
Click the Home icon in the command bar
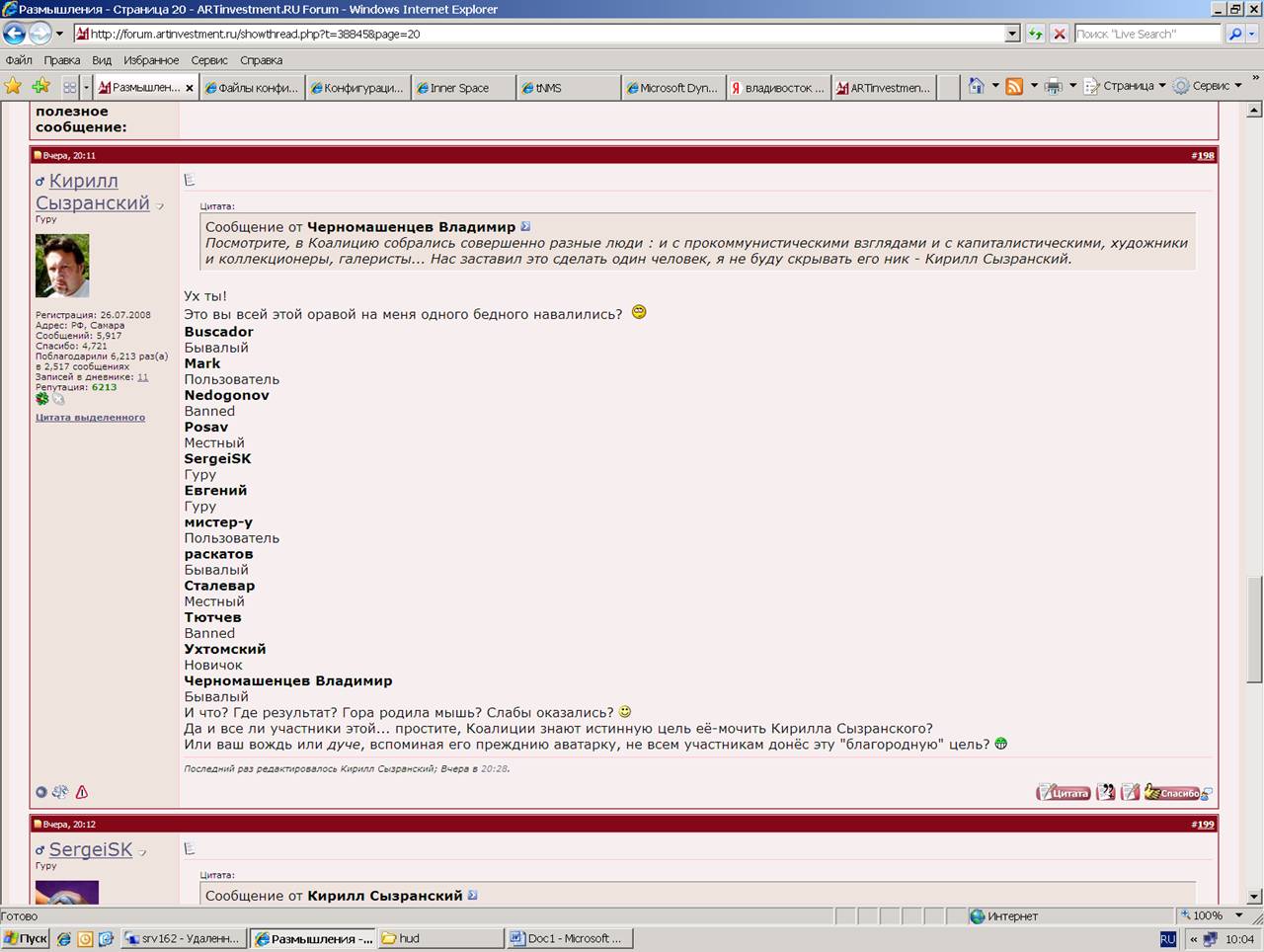point(976,87)
